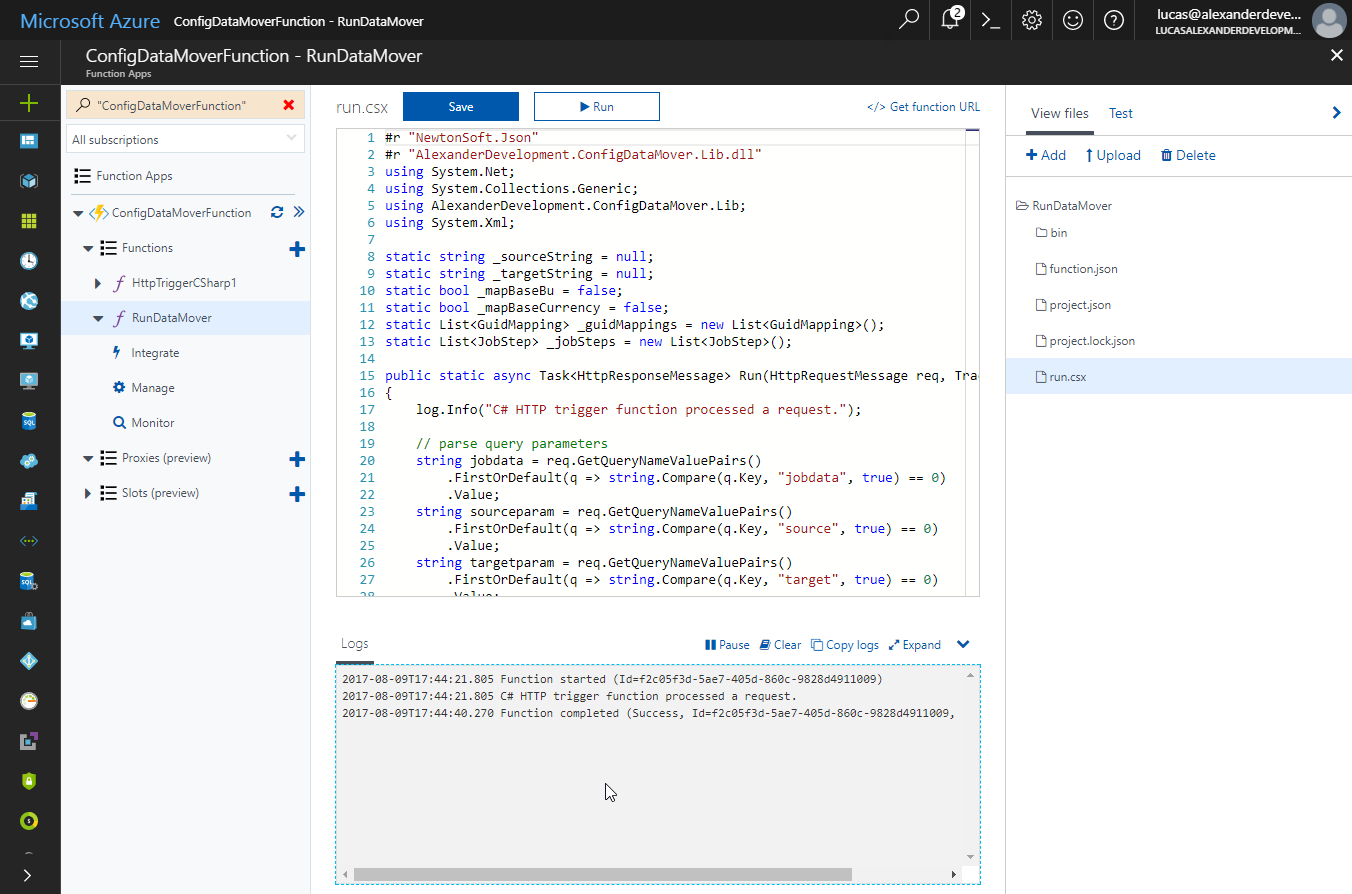The height and width of the screenshot is (894, 1352).
Task: Open the Dashboard icon in the sidebar
Action: pos(29,141)
